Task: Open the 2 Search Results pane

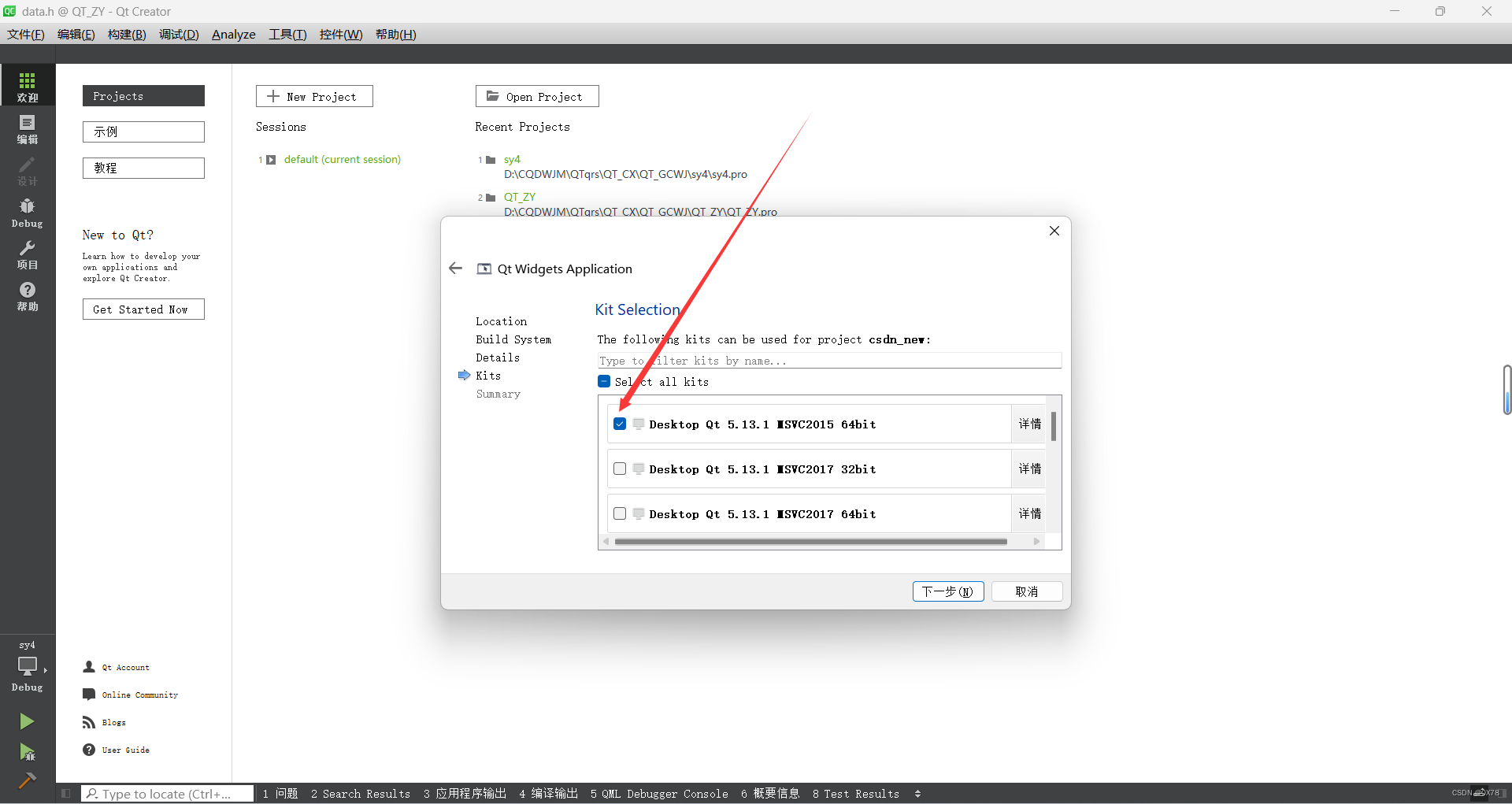Action: (361, 794)
